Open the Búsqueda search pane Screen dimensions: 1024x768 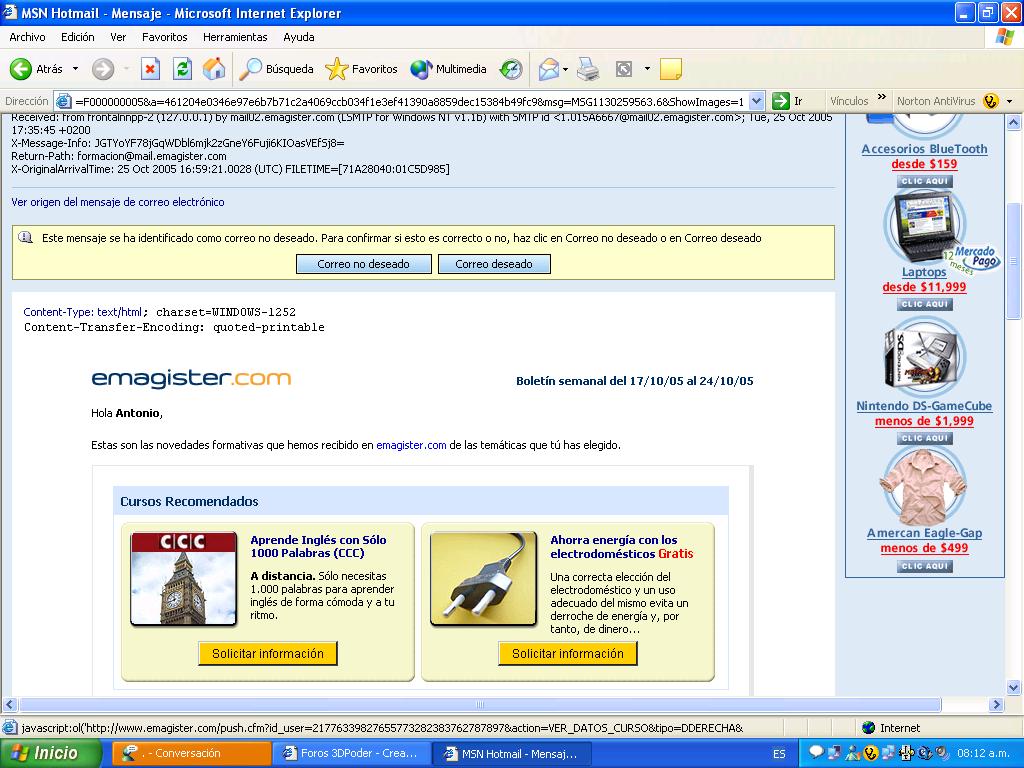(276, 69)
